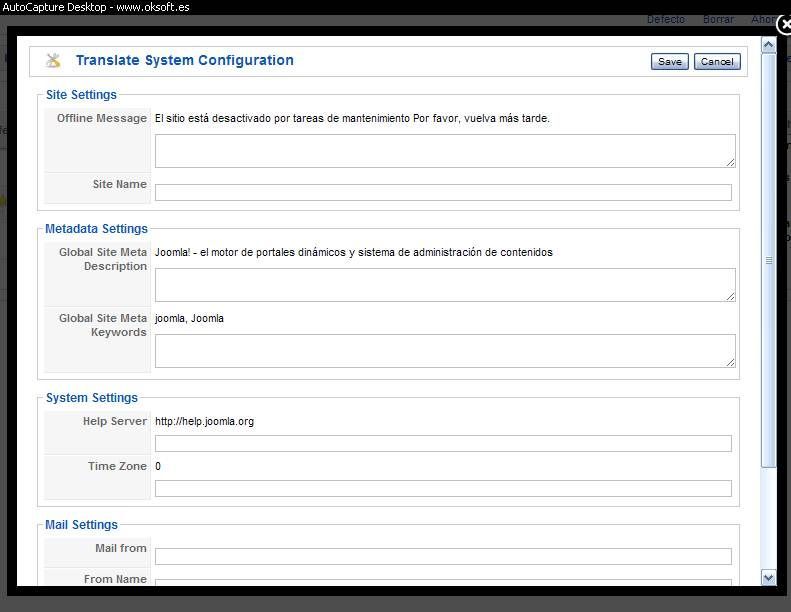Focus the Global Site Meta Description textarea

pyautogui.click(x=445, y=285)
